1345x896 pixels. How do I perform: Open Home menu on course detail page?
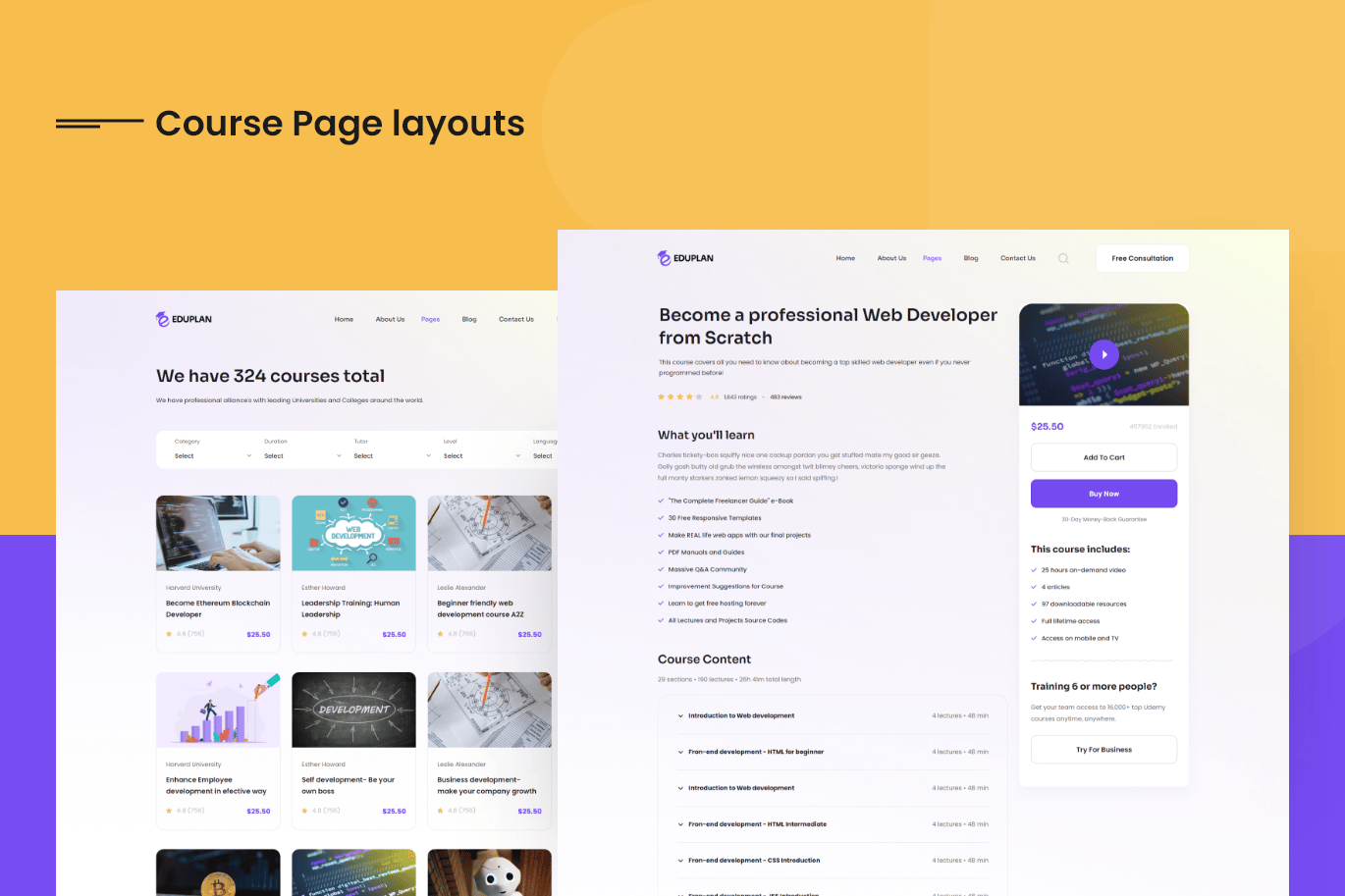coord(845,258)
